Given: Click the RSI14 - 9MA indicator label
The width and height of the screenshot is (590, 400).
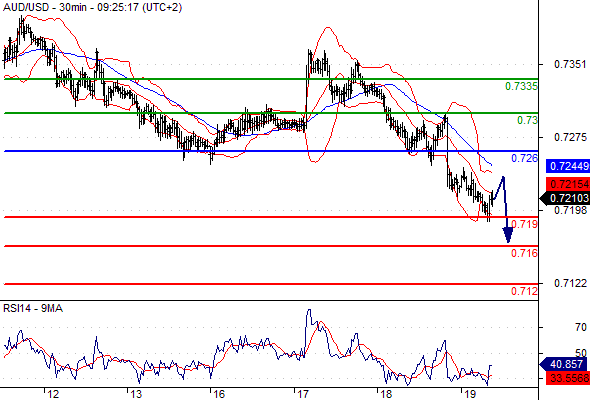Looking at the screenshot, I should (33, 309).
